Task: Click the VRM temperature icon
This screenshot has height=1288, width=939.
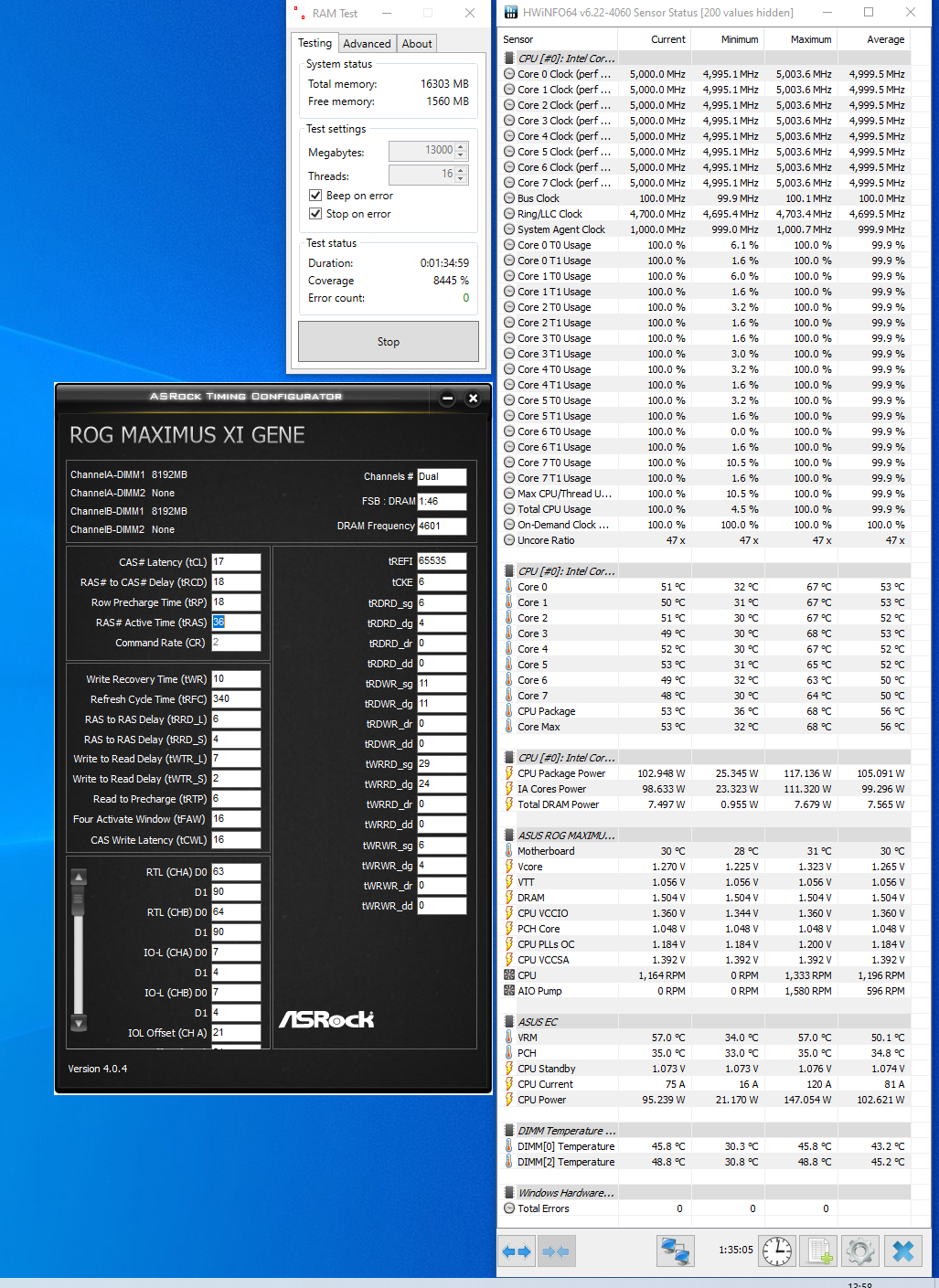Action: (509, 1038)
